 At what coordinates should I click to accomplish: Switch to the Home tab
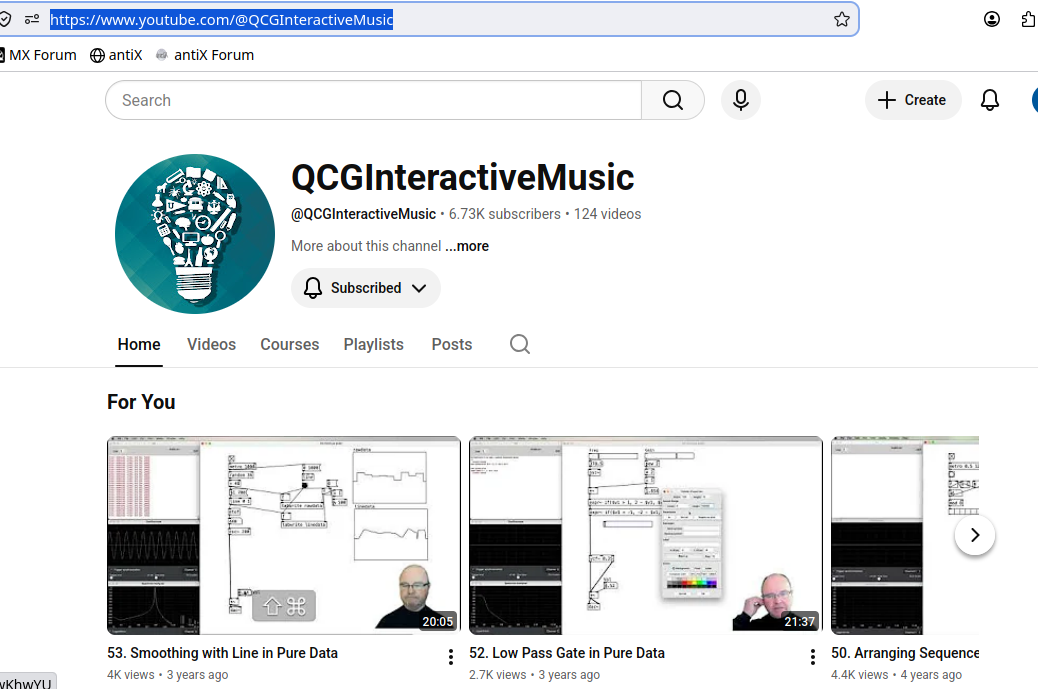139,345
